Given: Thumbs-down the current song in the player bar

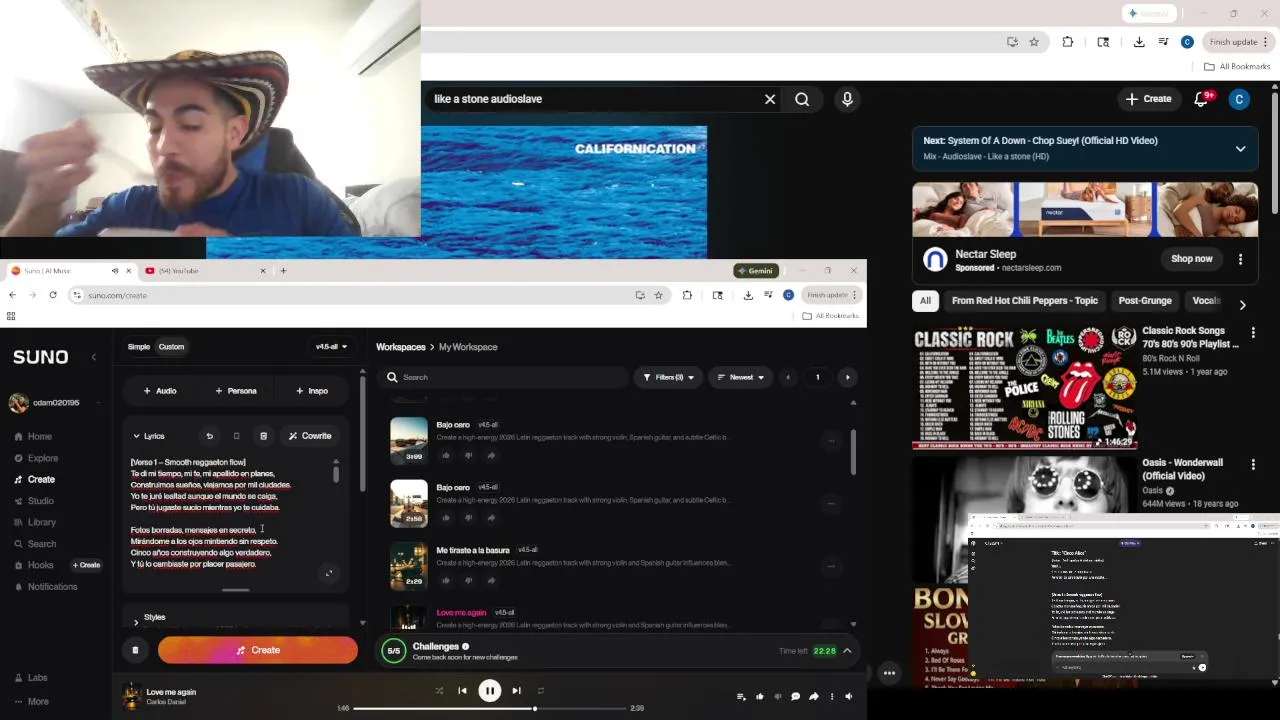Looking at the screenshot, I should pos(777,696).
